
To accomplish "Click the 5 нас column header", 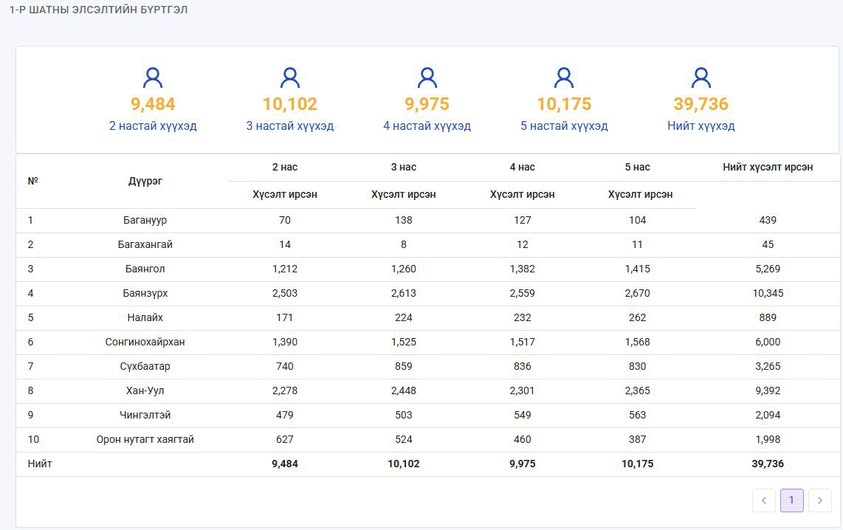I will pos(637,167).
